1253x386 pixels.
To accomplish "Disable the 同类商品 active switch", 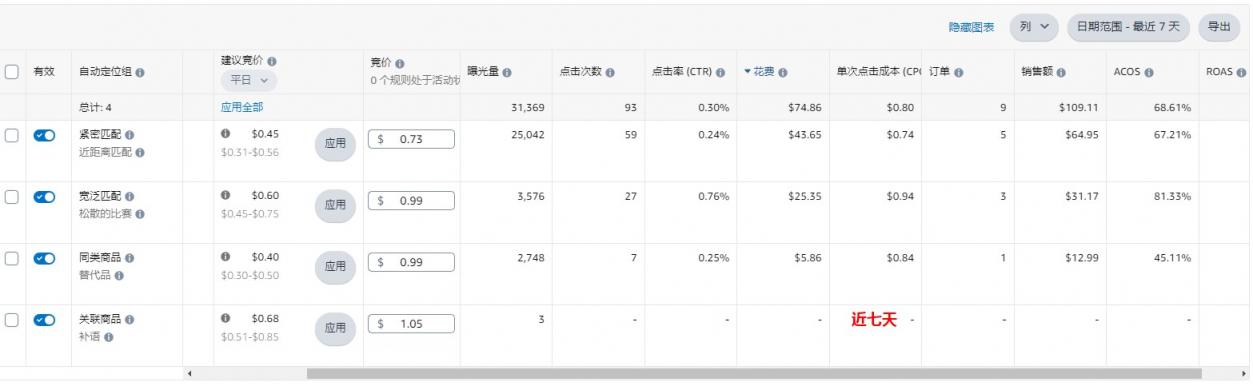I will click(x=45, y=259).
